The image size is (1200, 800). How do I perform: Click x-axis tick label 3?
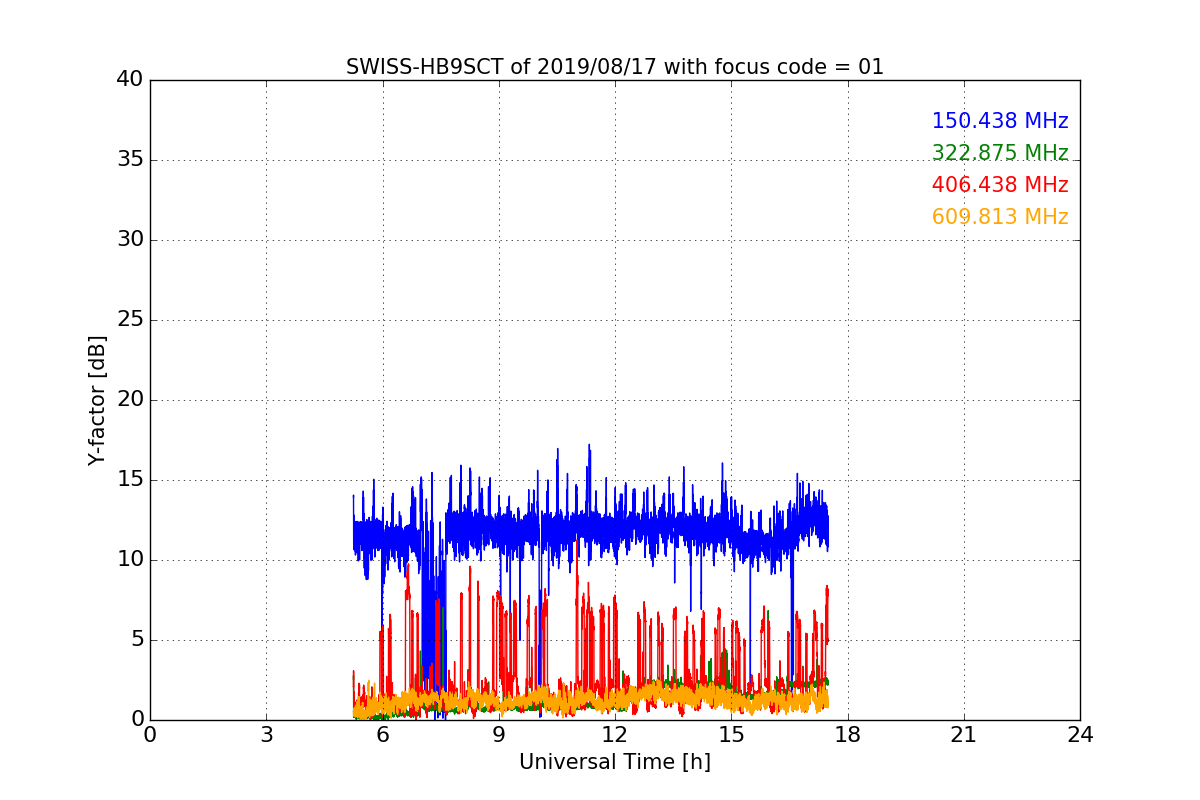click(x=266, y=735)
